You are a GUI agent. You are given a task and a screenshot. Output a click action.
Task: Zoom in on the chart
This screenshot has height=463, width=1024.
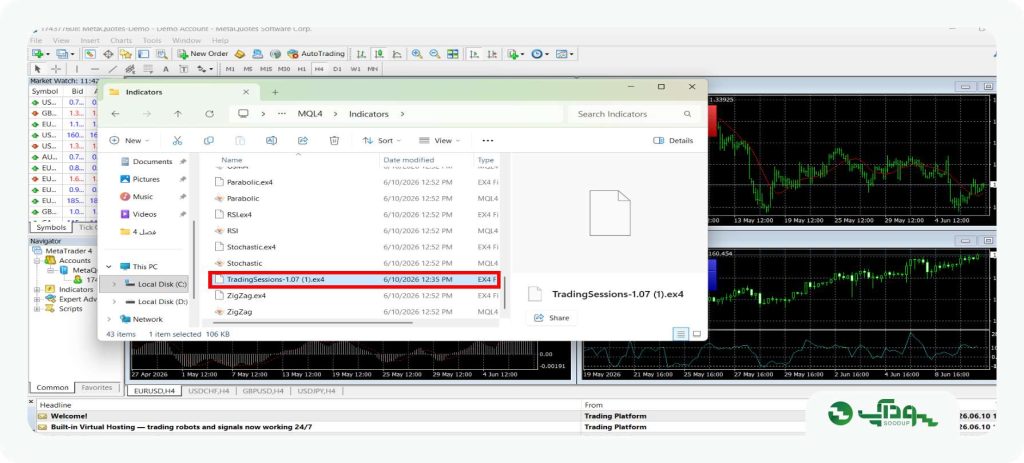pos(417,54)
